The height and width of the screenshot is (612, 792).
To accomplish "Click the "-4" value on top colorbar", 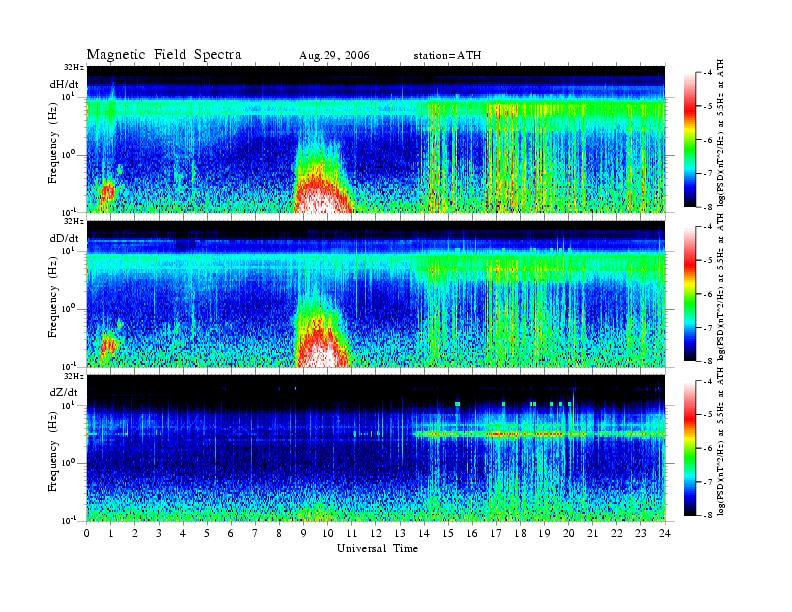I will click(x=708, y=73).
